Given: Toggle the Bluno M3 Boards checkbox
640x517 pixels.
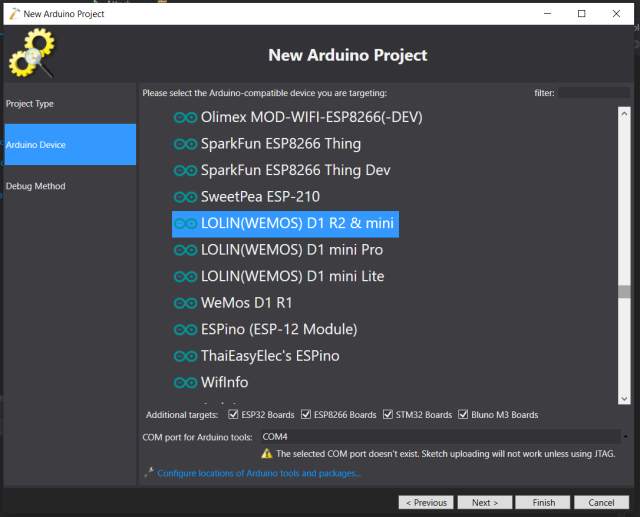Looking at the screenshot, I should pos(463,415).
